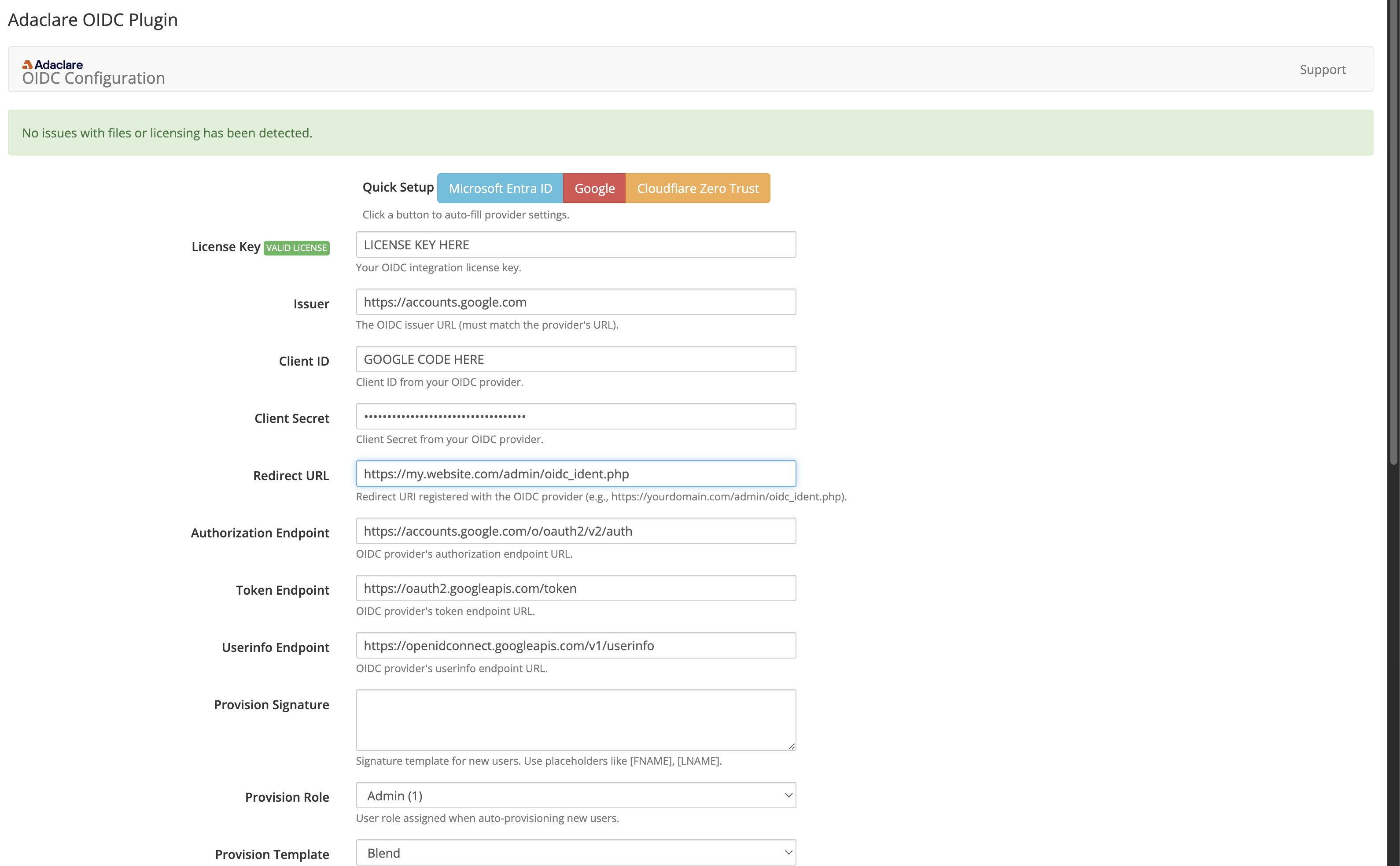Click 'Client ID from your OIDC provider' hint
Image resolution: width=1400 pixels, height=866 pixels.
click(x=439, y=382)
